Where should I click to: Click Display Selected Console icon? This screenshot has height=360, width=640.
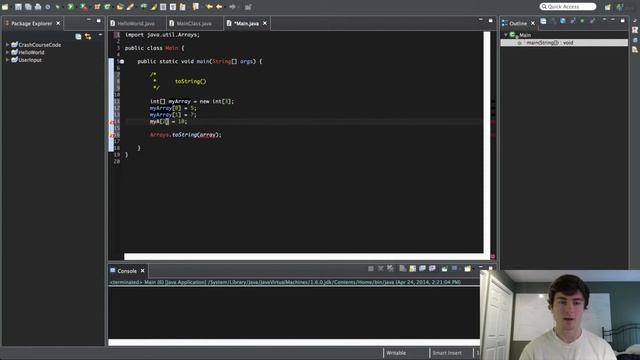point(454,269)
